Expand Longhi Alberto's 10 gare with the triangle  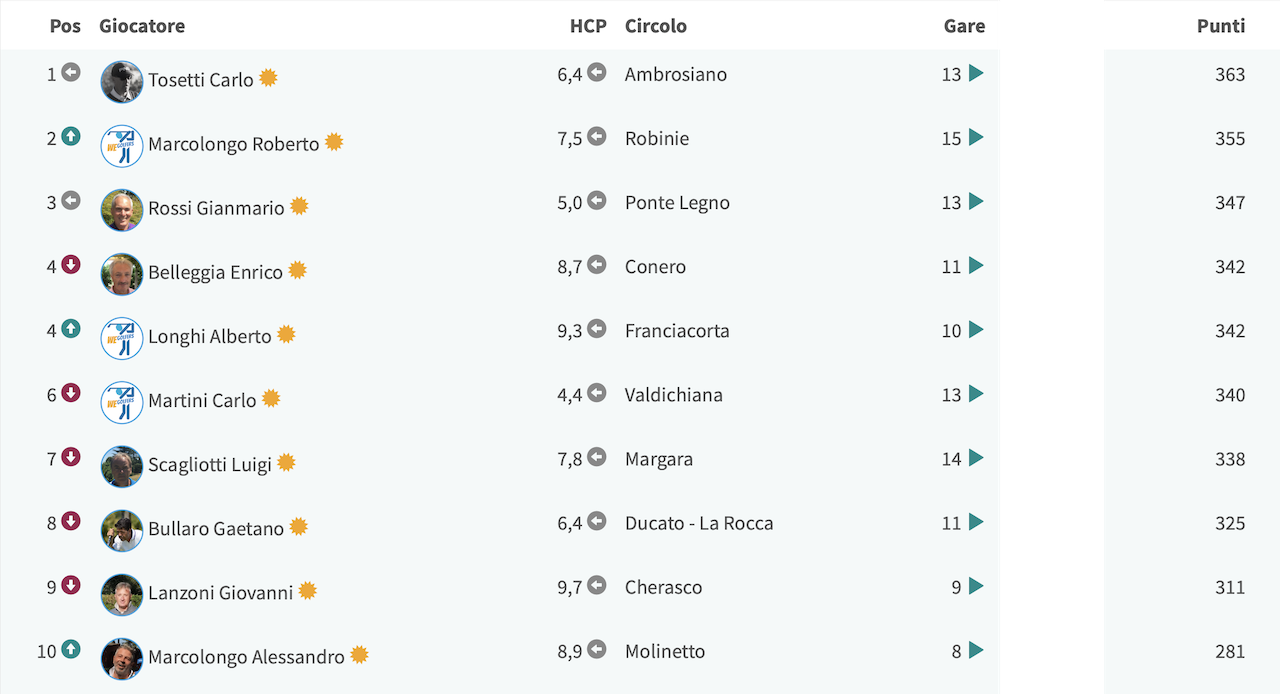coord(976,330)
